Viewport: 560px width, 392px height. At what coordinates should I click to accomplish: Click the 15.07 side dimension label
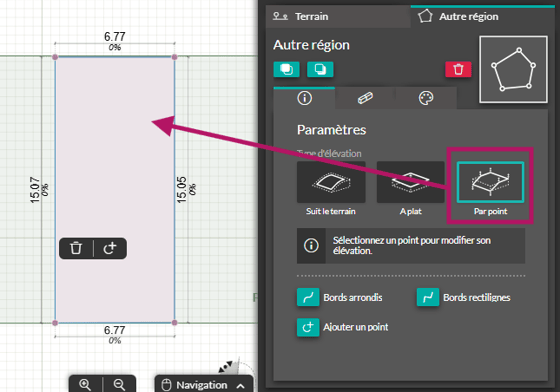pos(35,190)
